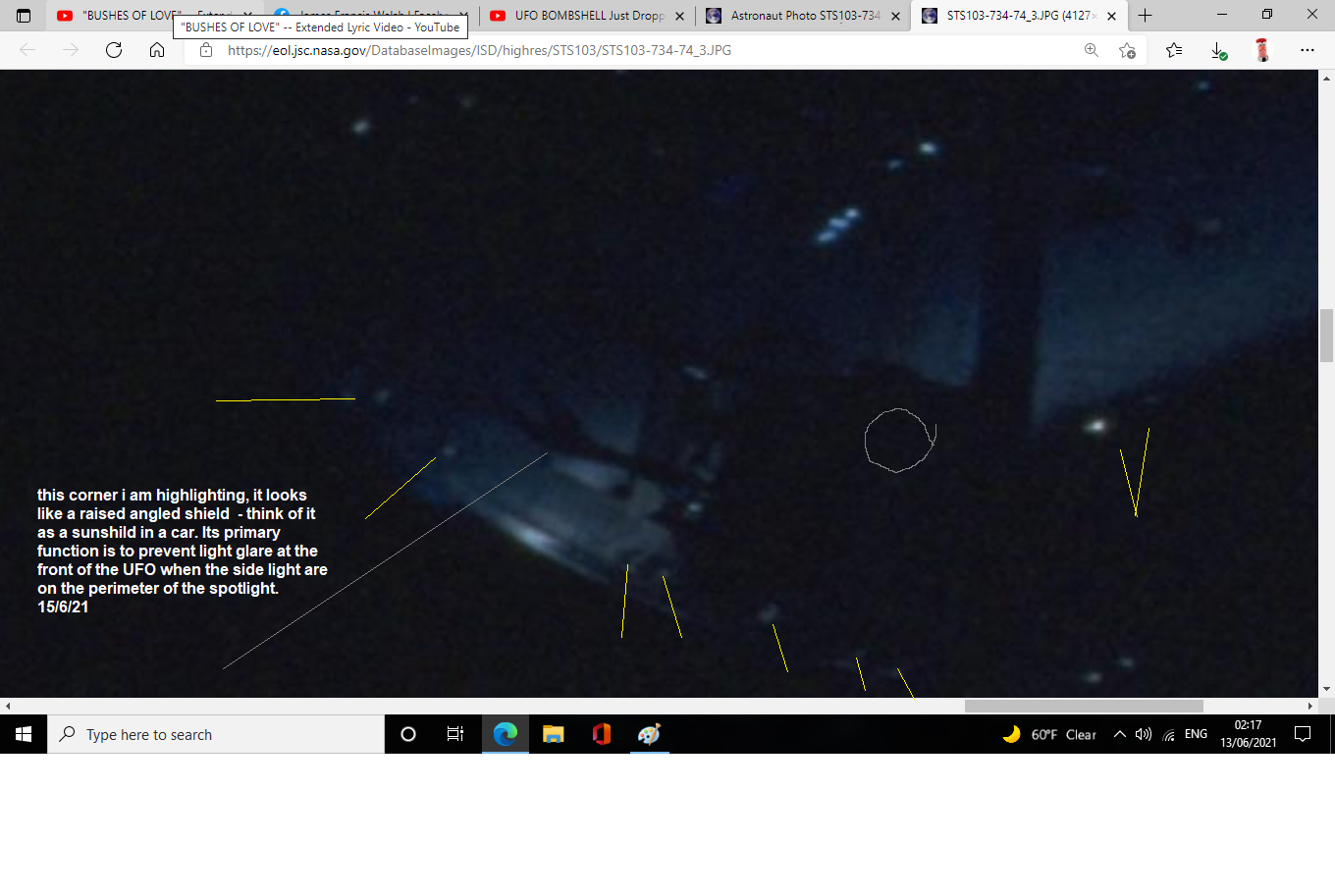View site information lock icon
The image size is (1335, 896).
click(x=206, y=50)
